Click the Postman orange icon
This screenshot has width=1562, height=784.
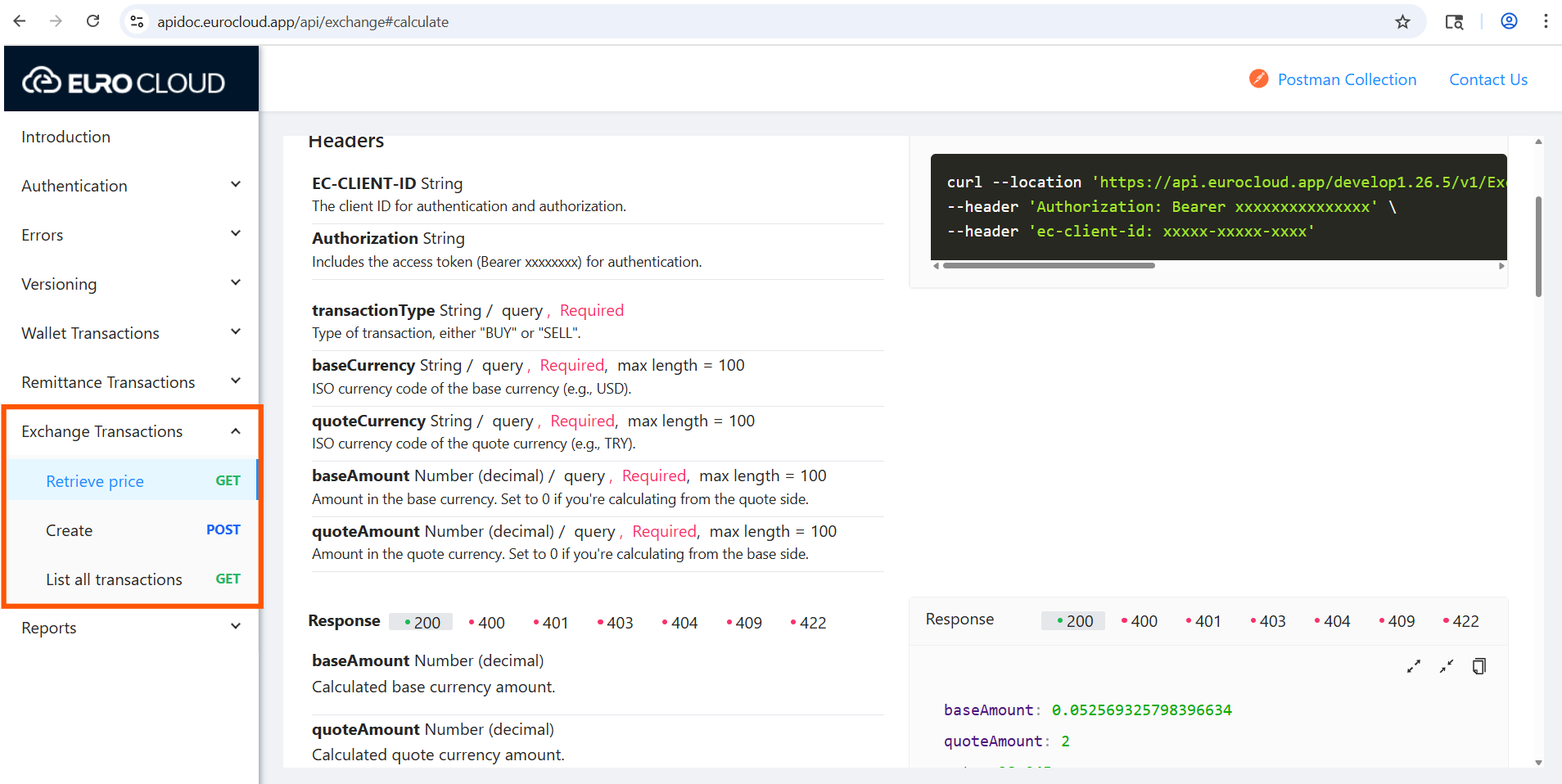[1258, 79]
